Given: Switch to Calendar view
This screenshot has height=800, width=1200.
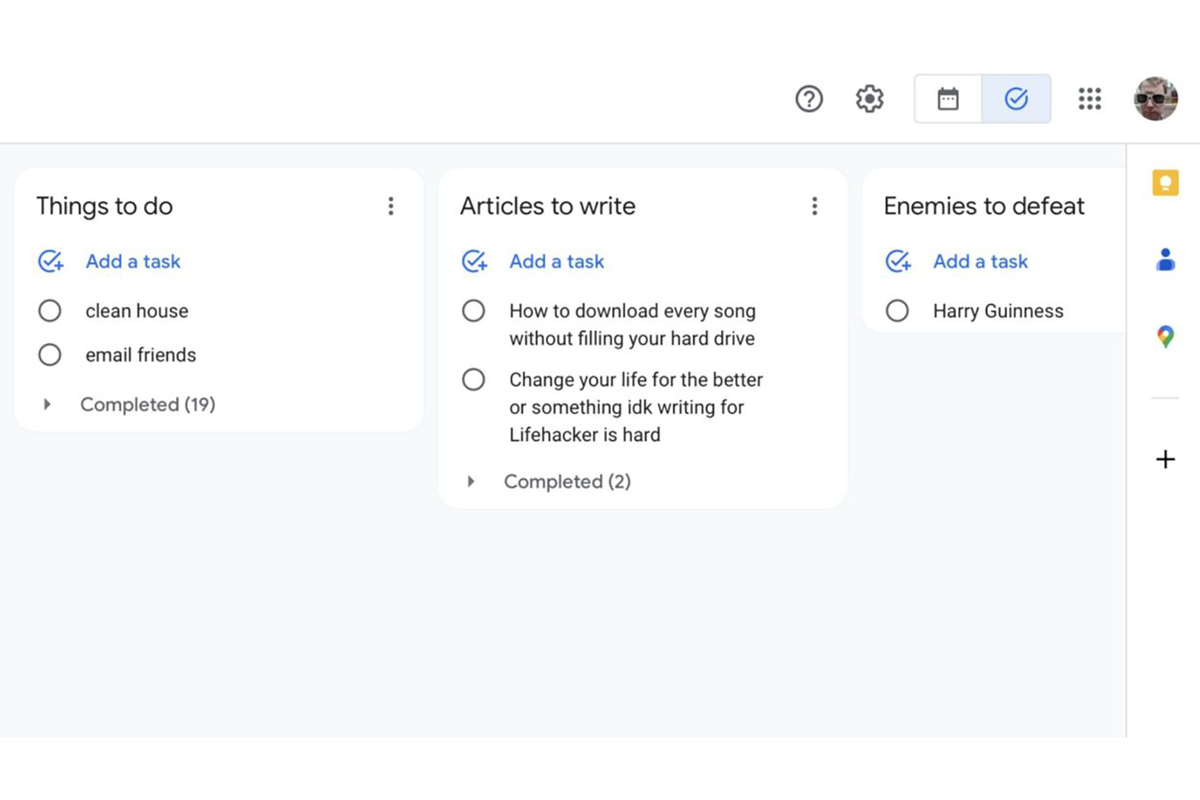Looking at the screenshot, I should (x=948, y=99).
